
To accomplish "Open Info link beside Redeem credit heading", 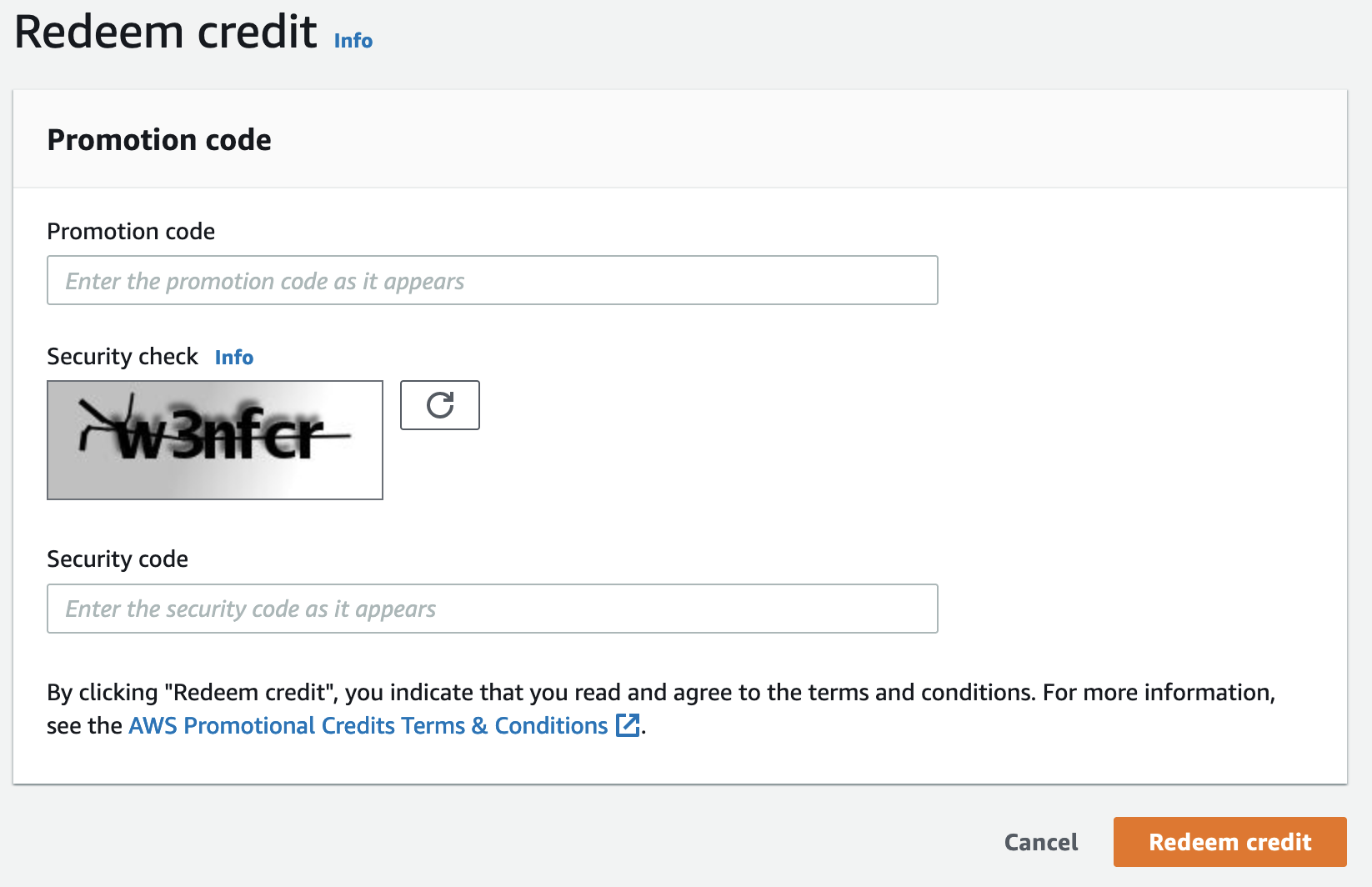I will (x=353, y=40).
